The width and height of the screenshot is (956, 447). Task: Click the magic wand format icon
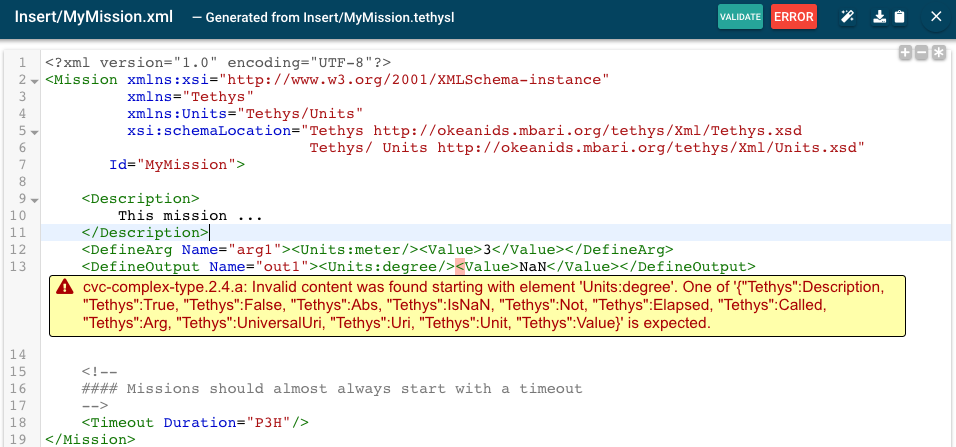point(845,17)
